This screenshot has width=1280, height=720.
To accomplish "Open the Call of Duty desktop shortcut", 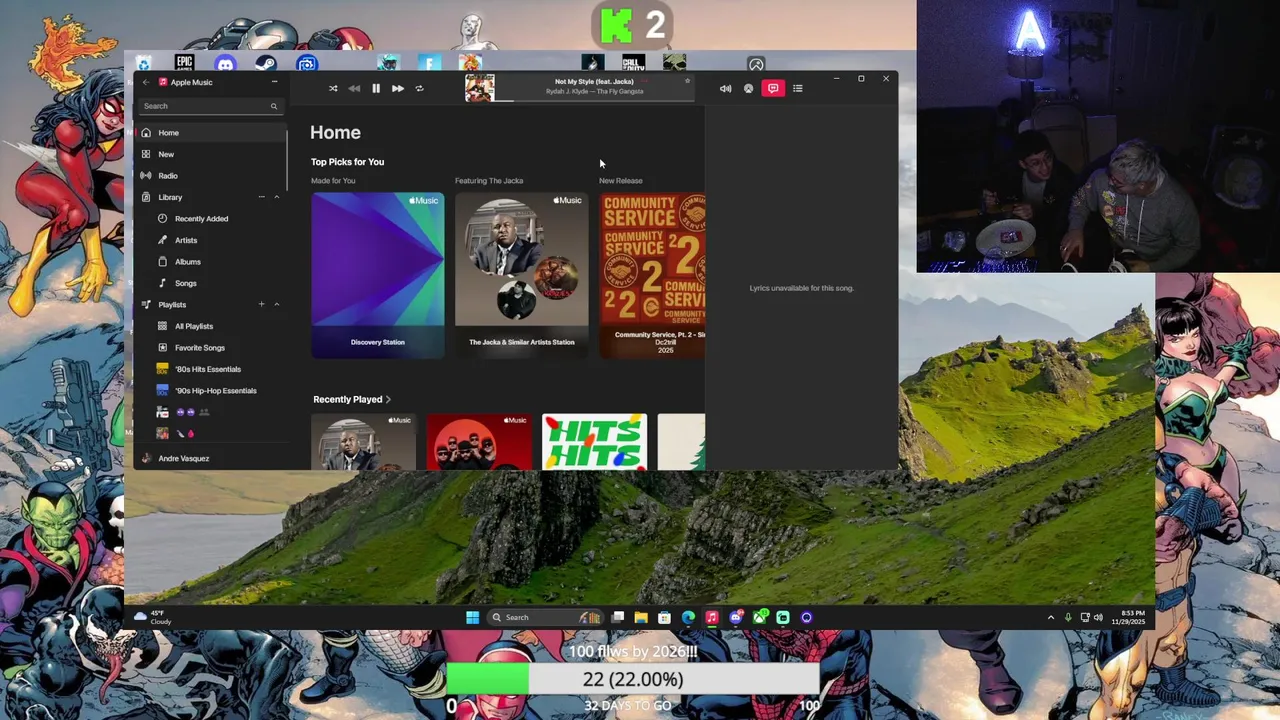I will pos(633,64).
